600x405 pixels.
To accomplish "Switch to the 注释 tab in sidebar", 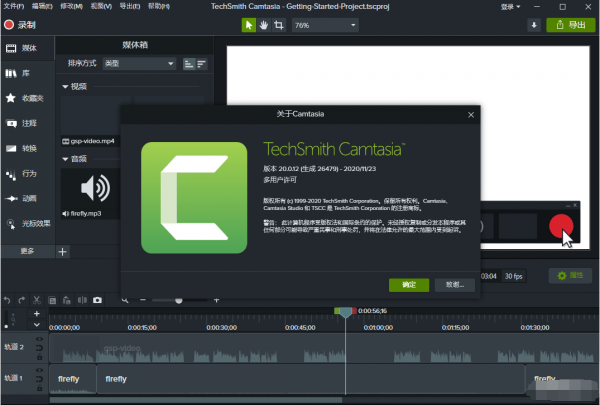I will (25, 123).
